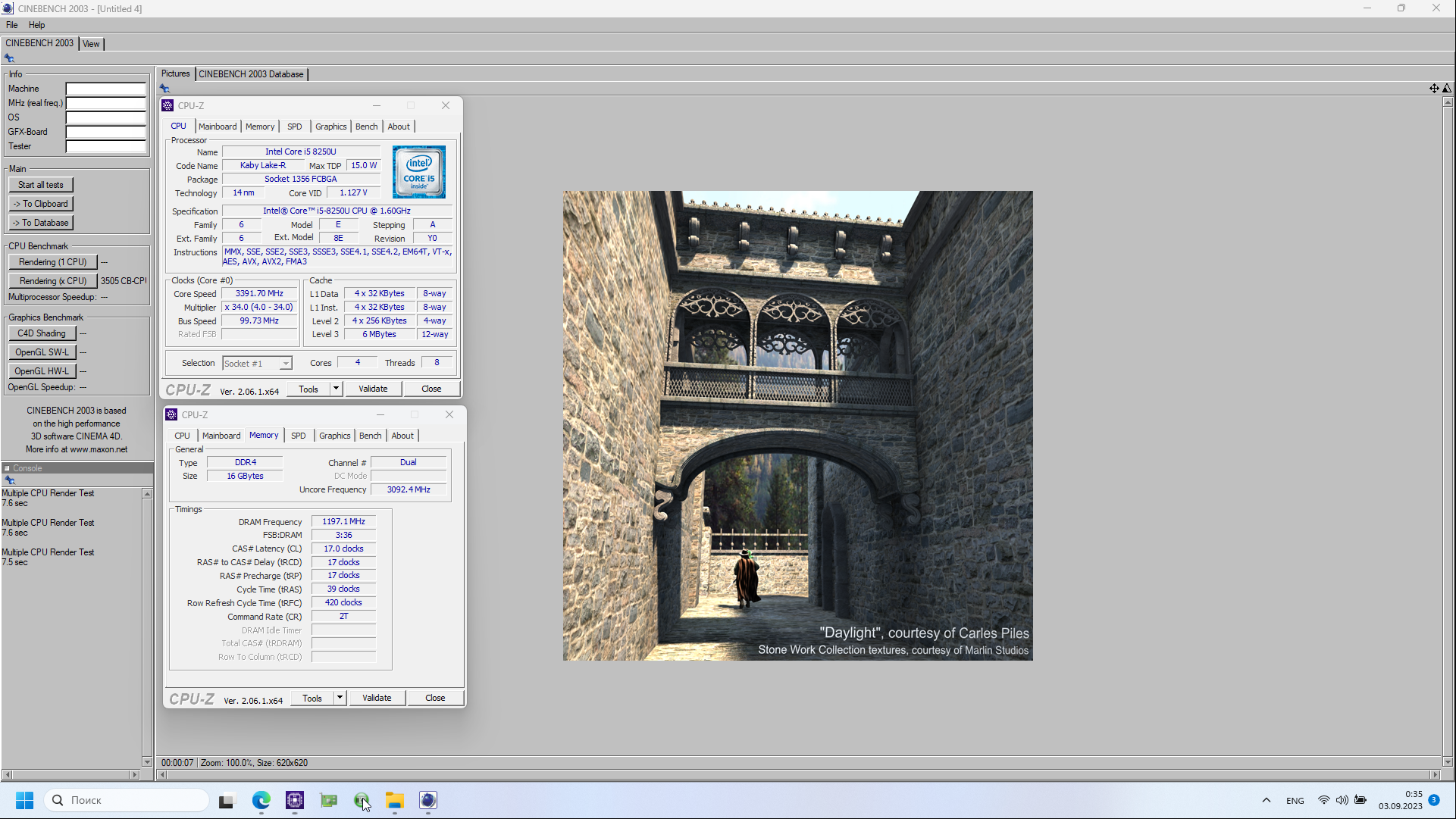Click the CPU-Z logo icon in the upper CPU-Z title bar
The width and height of the screenshot is (1456, 819).
(168, 105)
